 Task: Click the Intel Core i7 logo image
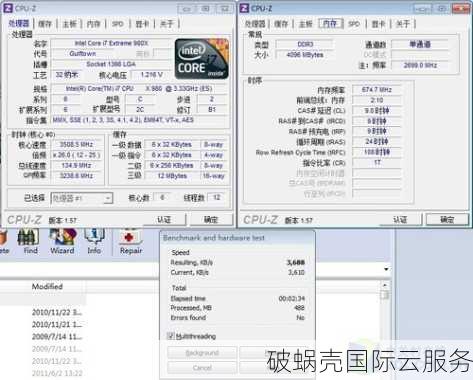(x=202, y=59)
